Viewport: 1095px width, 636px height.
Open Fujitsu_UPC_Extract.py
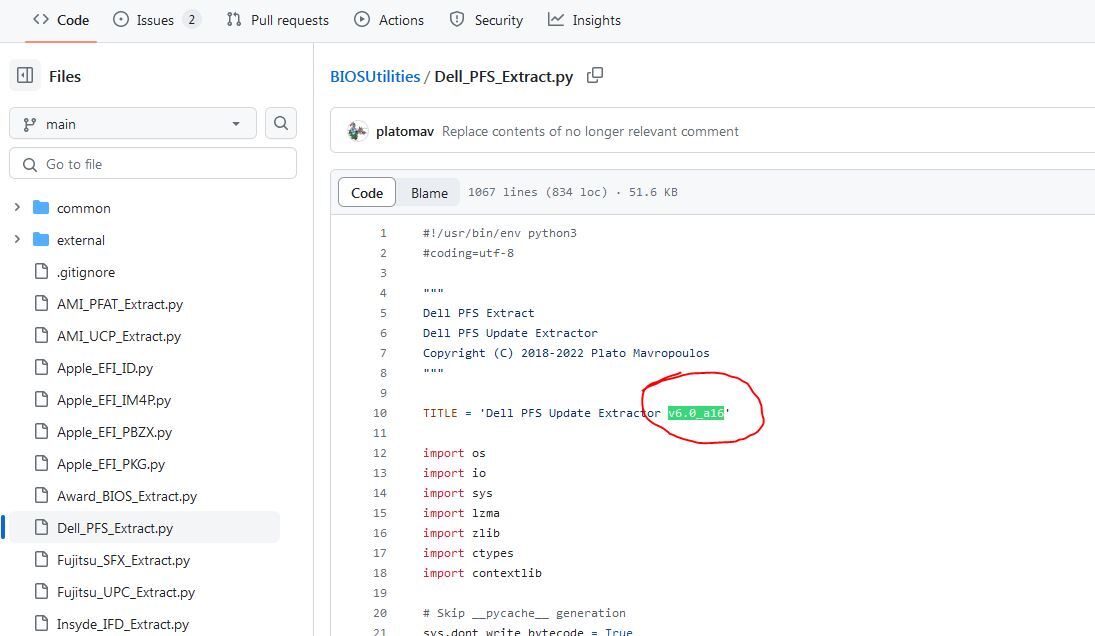coord(126,593)
